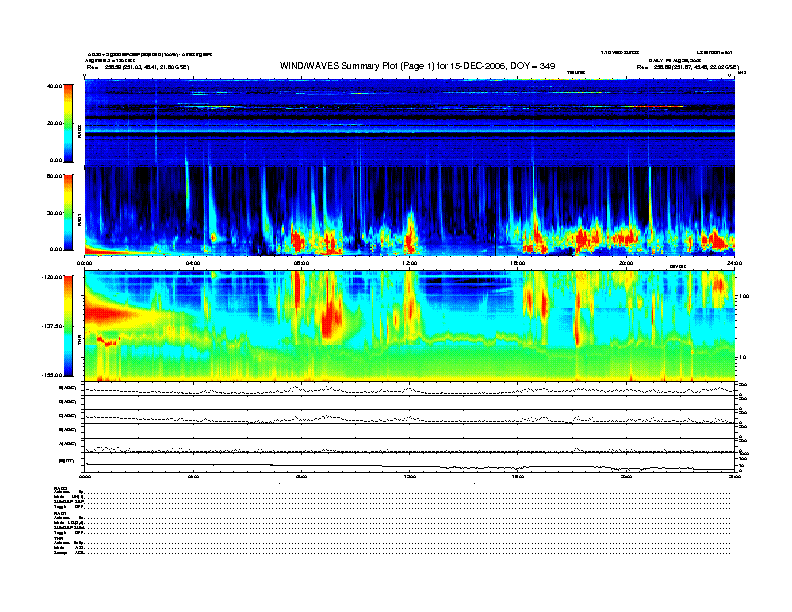This screenshot has width=792, height=612.
Task: Click 12:00 tick label below RAD1 spectrogram
Action: point(410,263)
